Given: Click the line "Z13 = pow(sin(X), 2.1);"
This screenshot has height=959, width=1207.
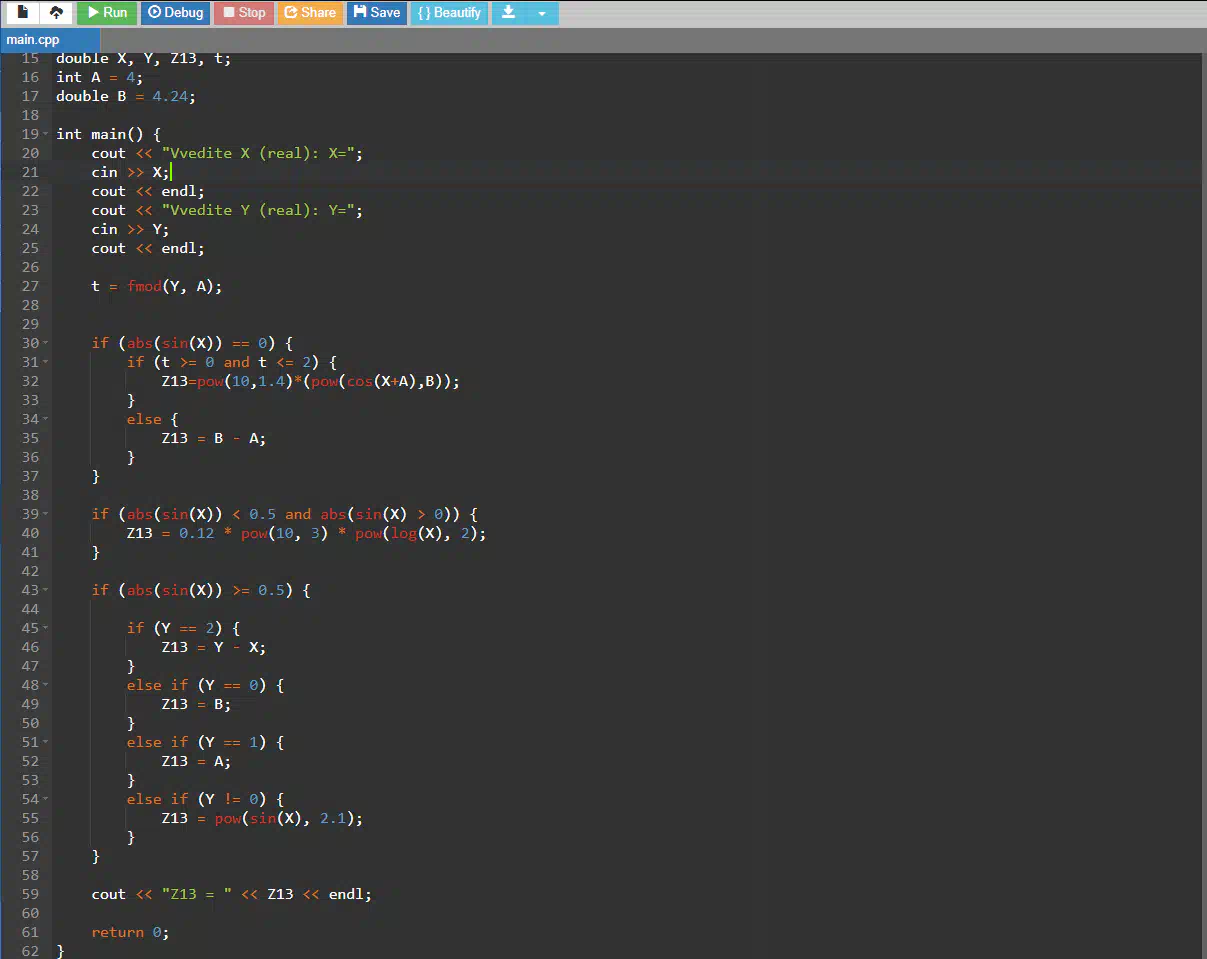Looking at the screenshot, I should (x=262, y=818).
